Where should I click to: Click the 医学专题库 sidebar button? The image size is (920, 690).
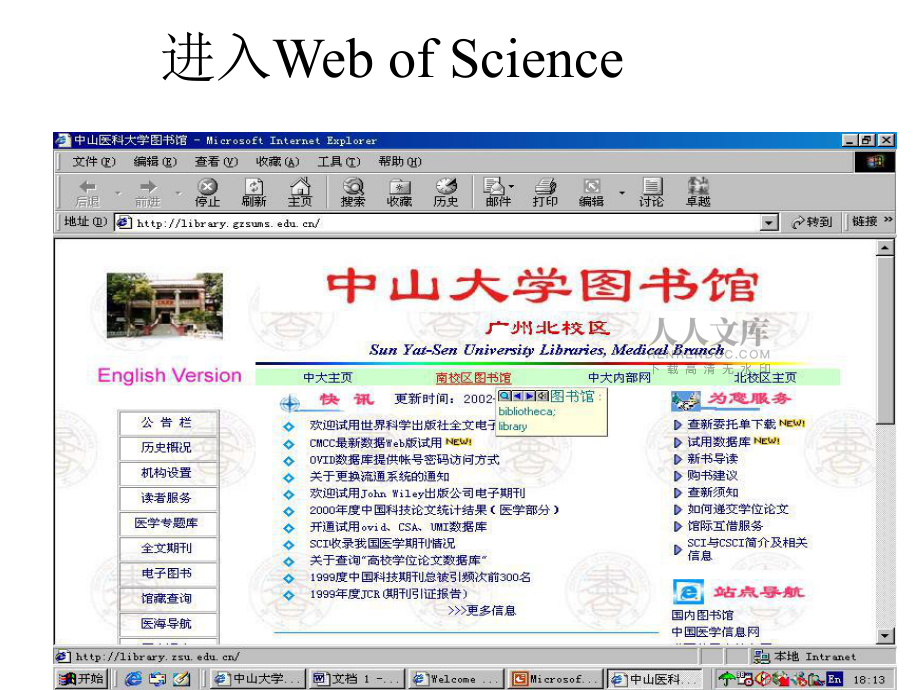click(167, 523)
